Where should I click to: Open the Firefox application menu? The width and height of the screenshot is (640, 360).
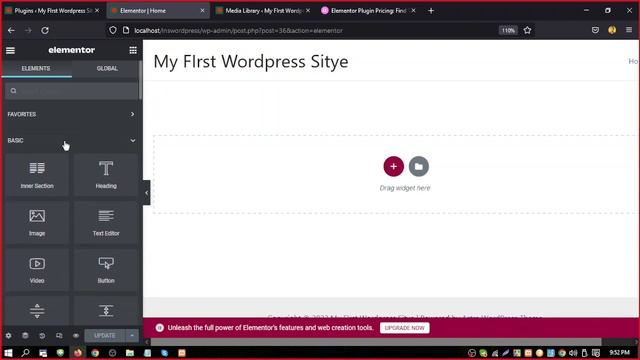point(629,30)
